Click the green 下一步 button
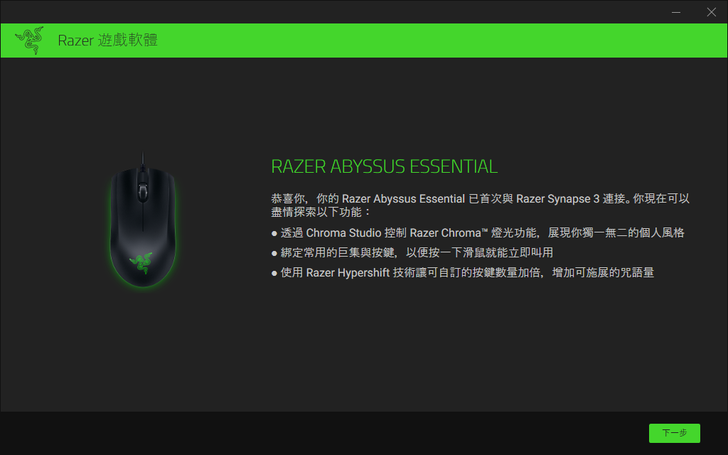This screenshot has width=728, height=455. 674,433
